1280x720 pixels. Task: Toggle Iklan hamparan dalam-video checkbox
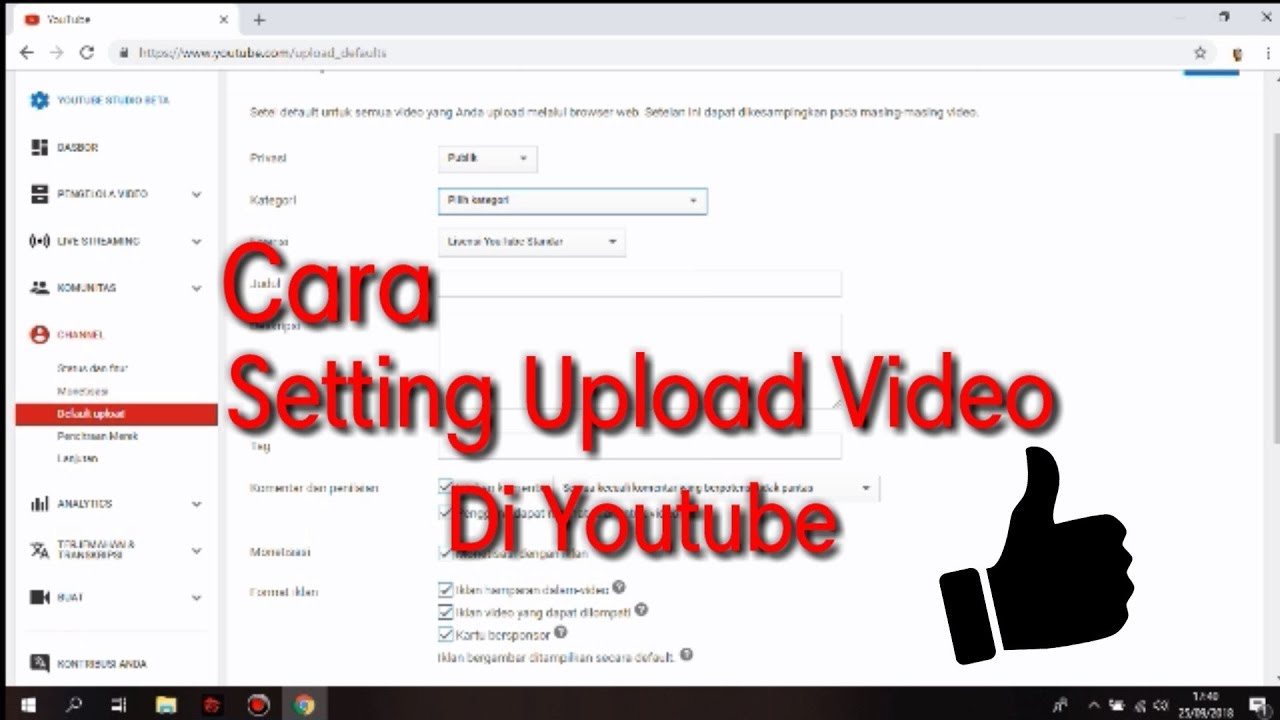446,589
